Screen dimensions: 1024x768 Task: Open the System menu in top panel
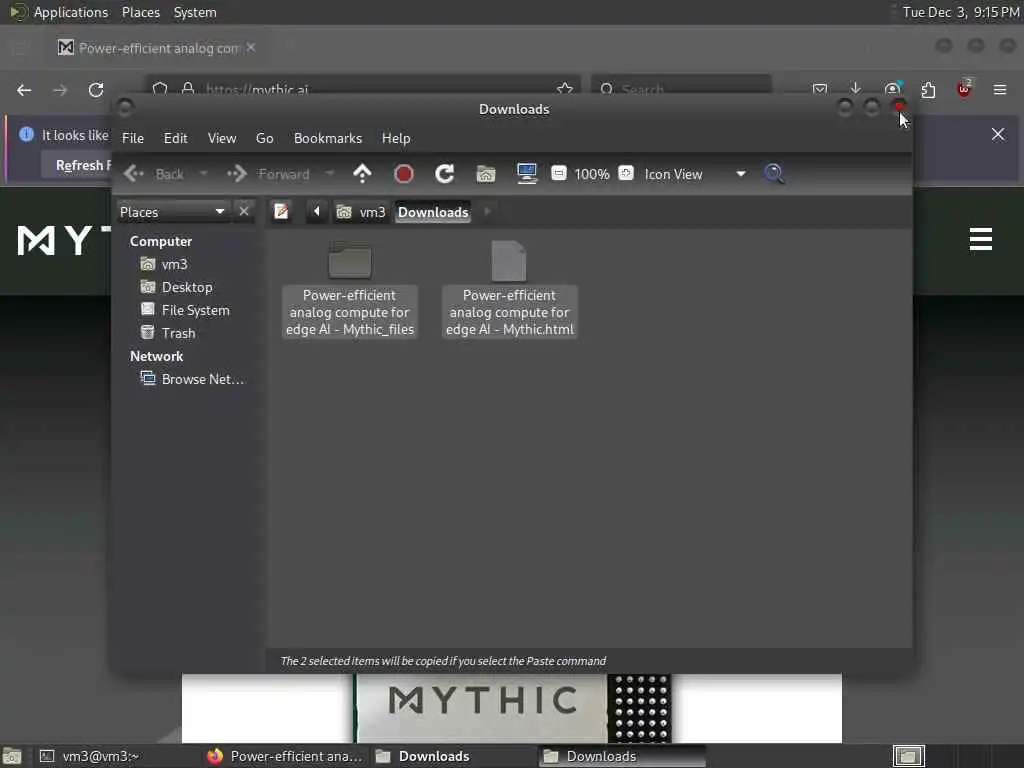coord(195,12)
